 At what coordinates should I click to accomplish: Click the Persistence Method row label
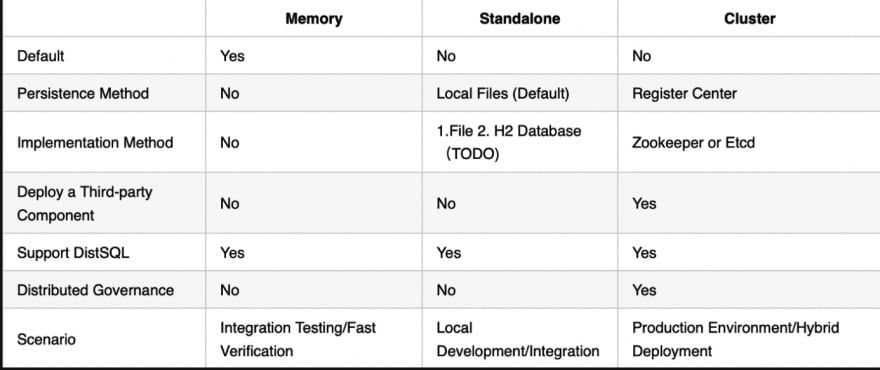(x=83, y=93)
